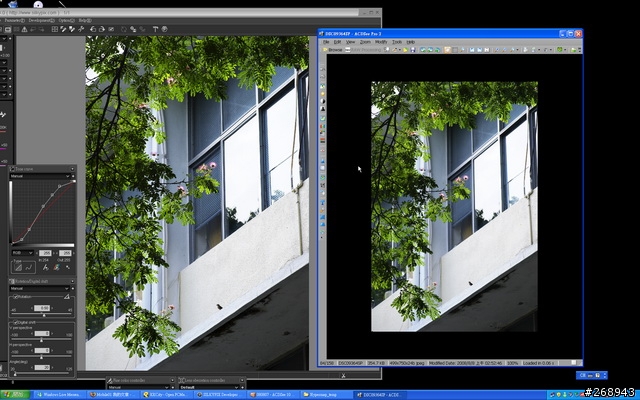Viewport: 640px width, 400px height.
Task: Click the thumbnail grid view icon in SILKYPIX
Action: pyautogui.click(x=55, y=29)
